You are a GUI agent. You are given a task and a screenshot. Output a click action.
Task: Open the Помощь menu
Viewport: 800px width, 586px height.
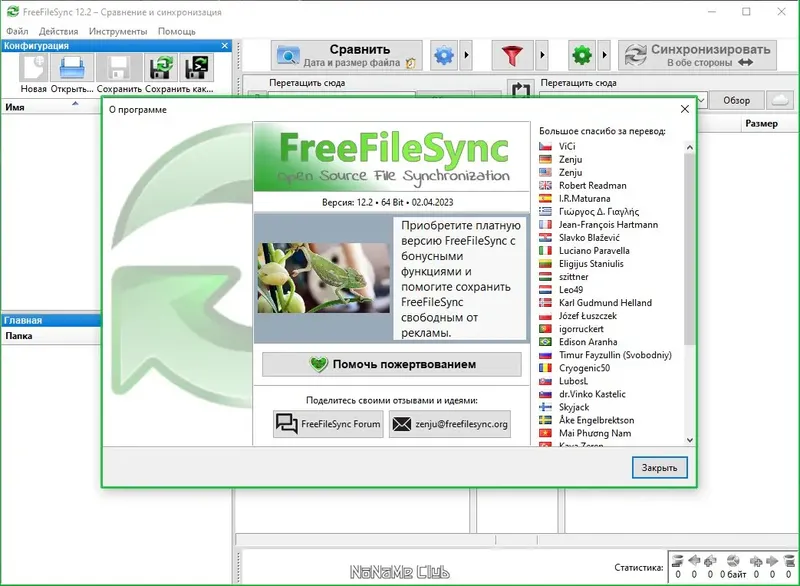177,31
